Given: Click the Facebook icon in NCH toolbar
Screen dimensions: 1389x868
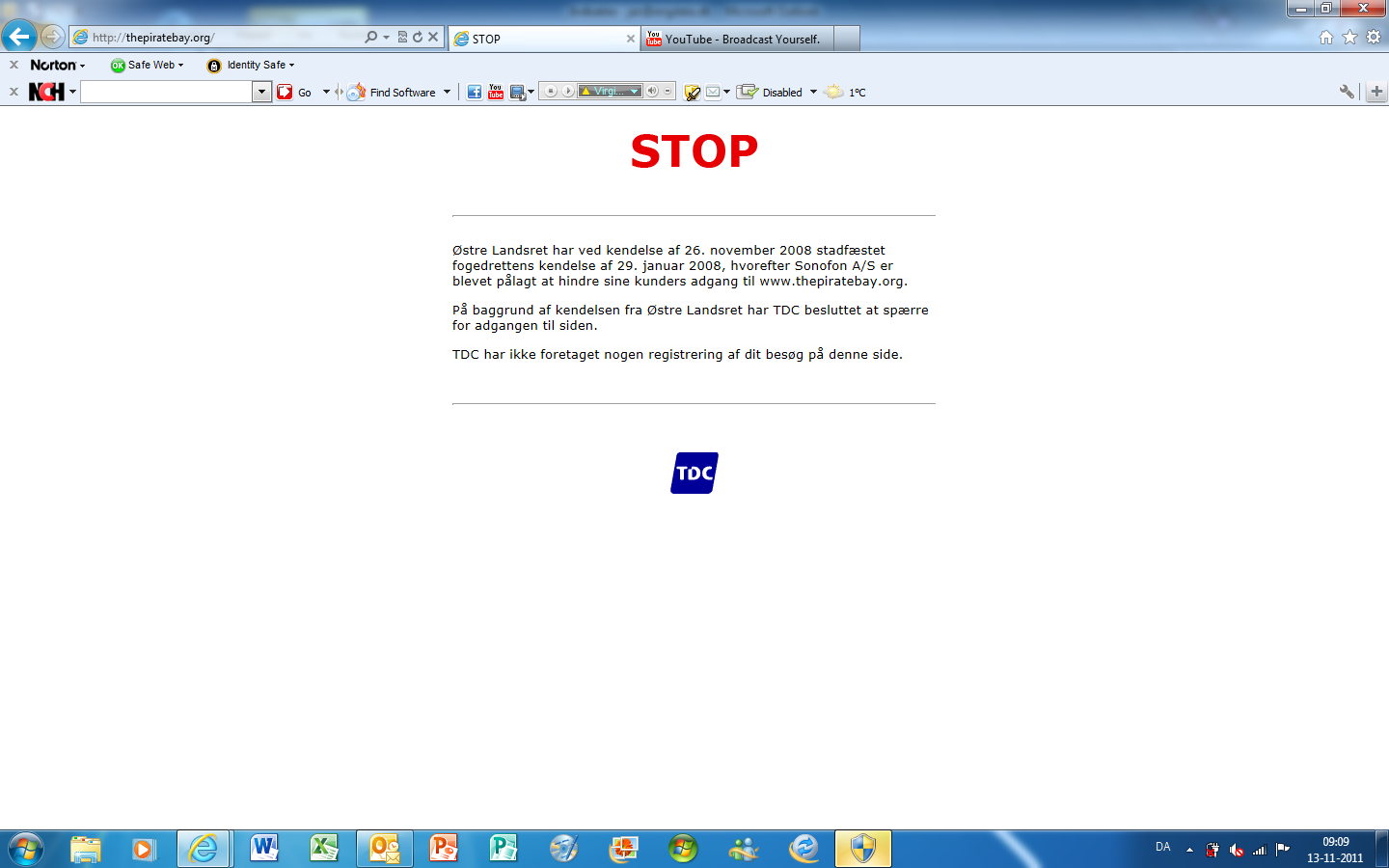Looking at the screenshot, I should pos(475,93).
